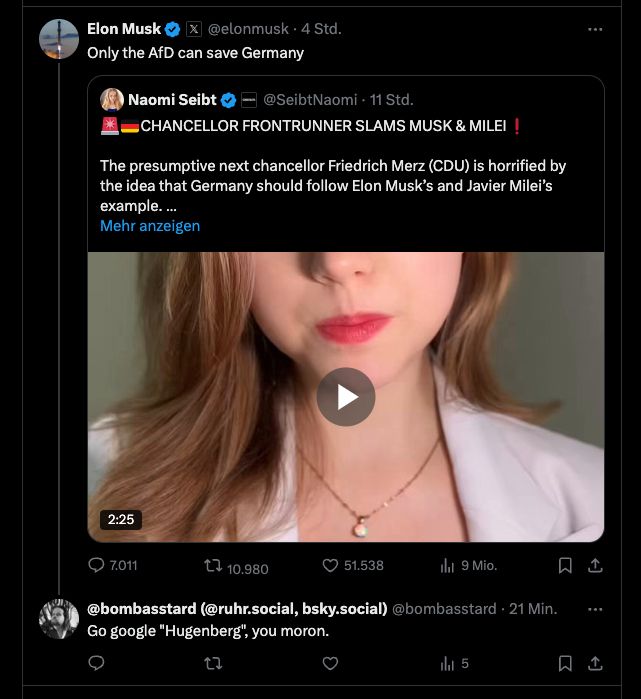Share Elon Musk's post
641x699 pixels.
(594, 565)
